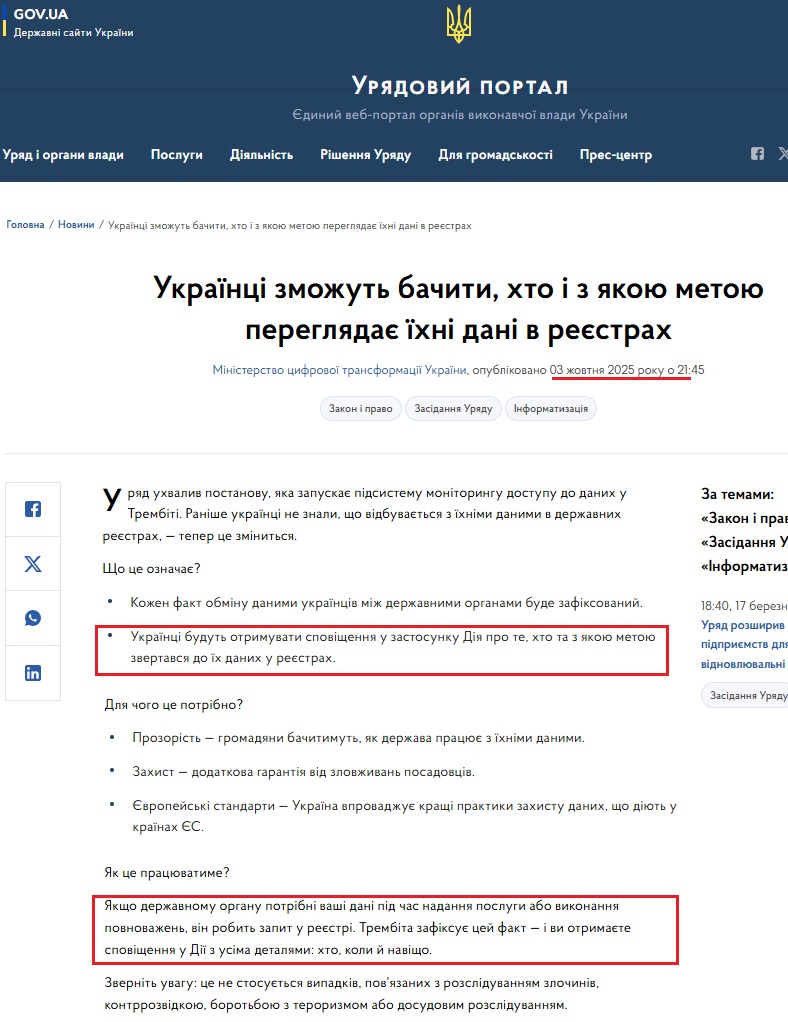Image resolution: width=788 pixels, height=1022 pixels.
Task: Open the Послуги menu item
Action: pos(177,155)
